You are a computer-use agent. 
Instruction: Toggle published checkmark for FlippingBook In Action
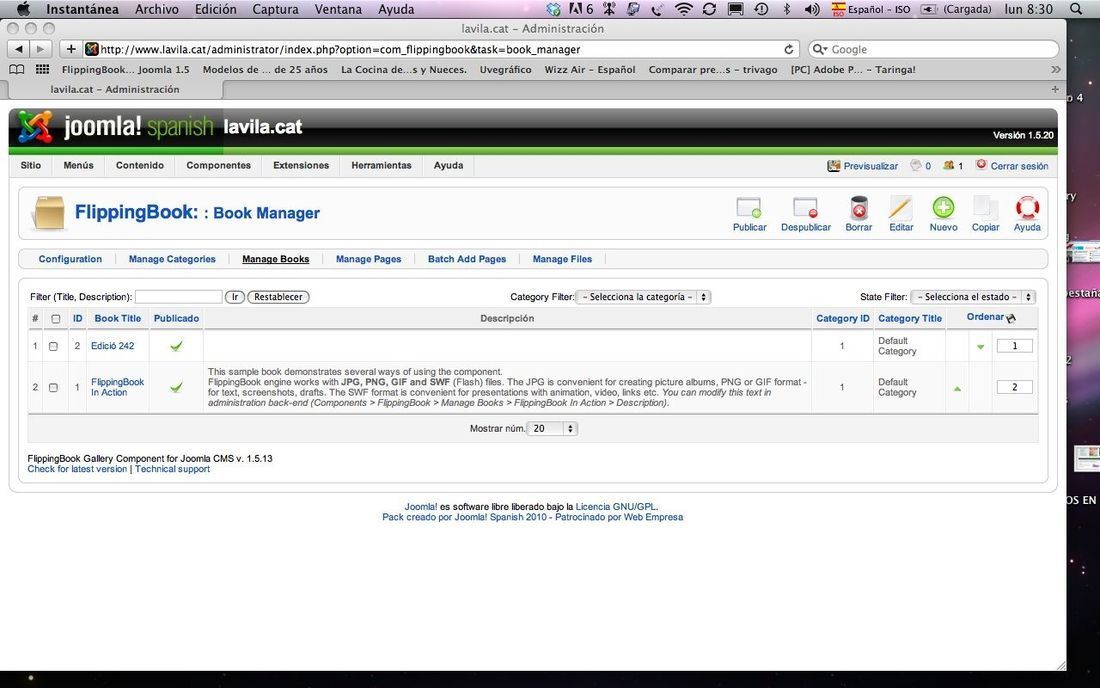[x=176, y=387]
